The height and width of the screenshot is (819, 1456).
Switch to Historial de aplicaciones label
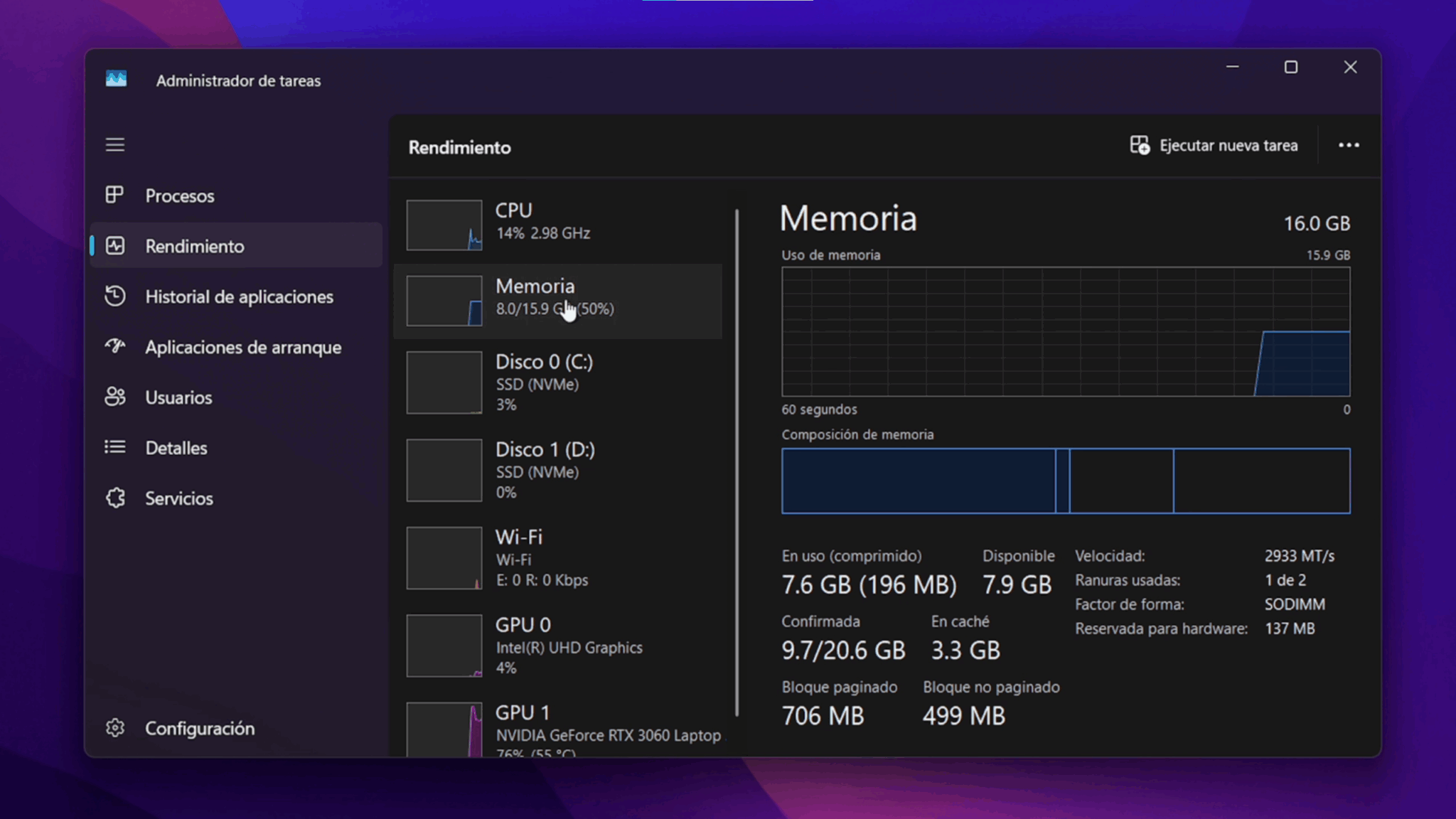[239, 296]
